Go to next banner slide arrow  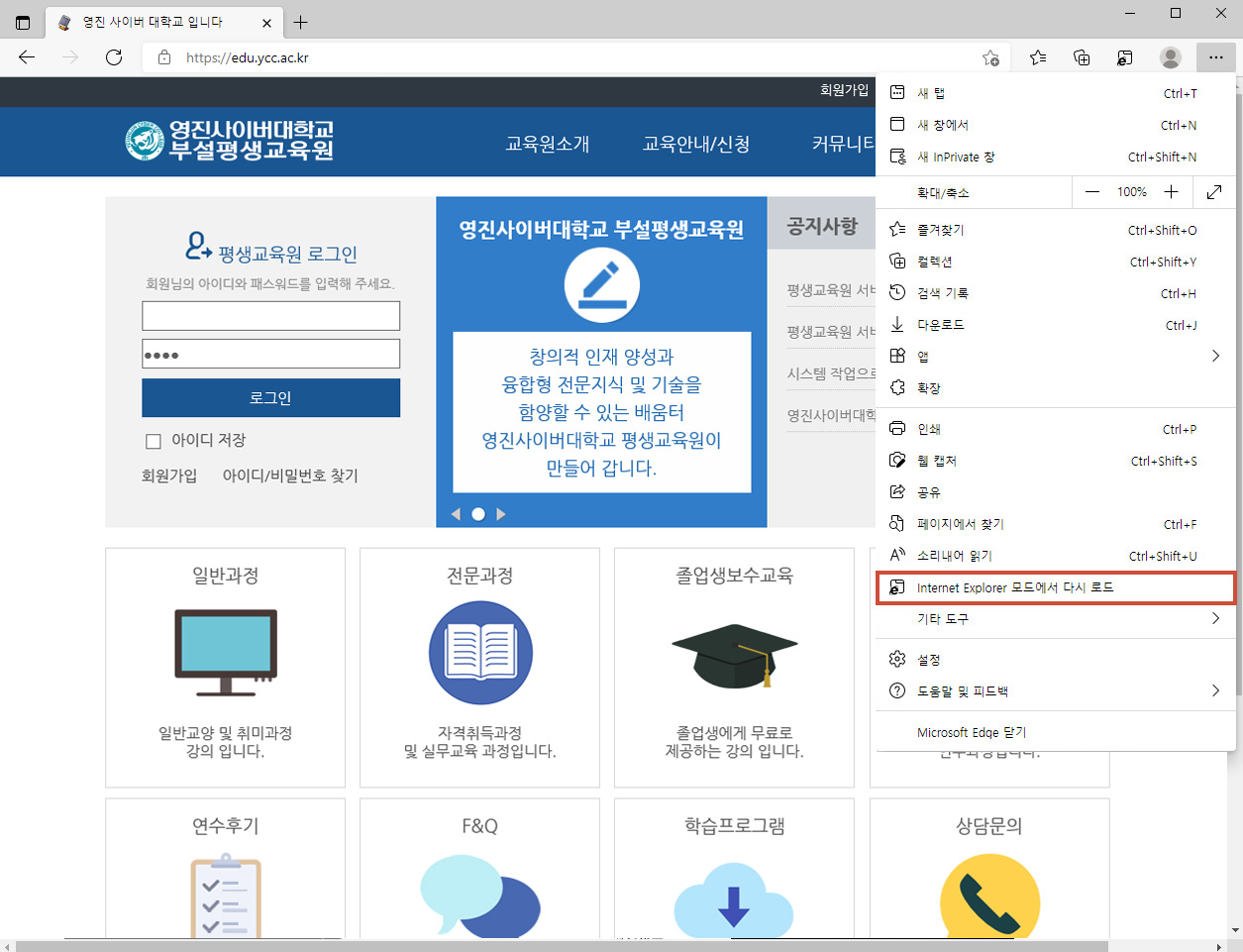501,514
